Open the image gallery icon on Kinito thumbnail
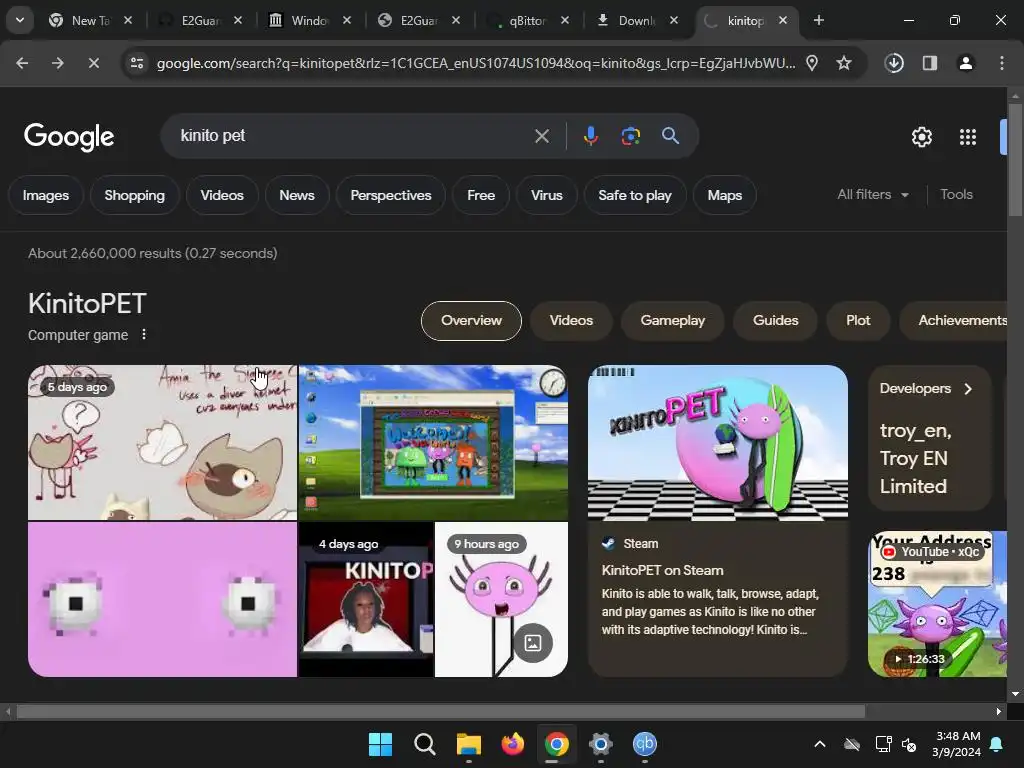Viewport: 1024px width, 768px height. (x=533, y=643)
